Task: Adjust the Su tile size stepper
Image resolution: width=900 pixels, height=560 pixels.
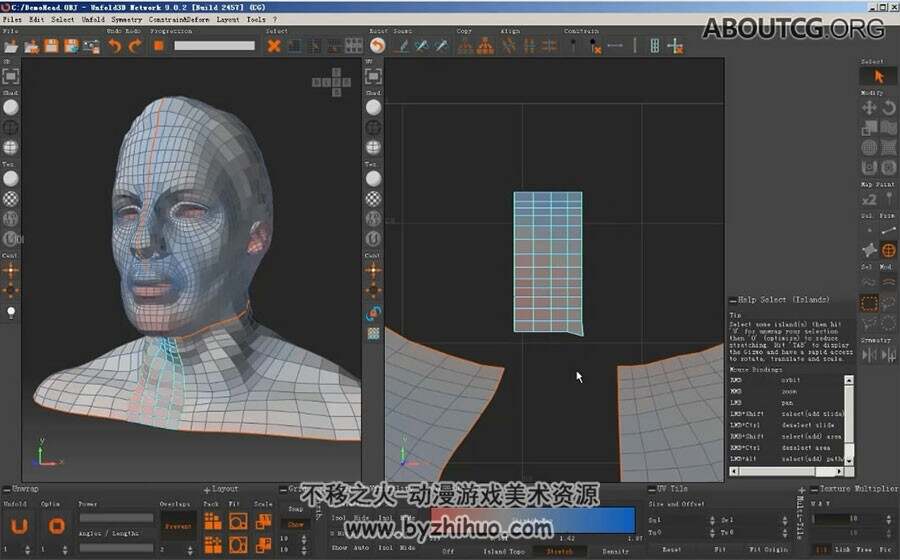Action: (x=712, y=520)
